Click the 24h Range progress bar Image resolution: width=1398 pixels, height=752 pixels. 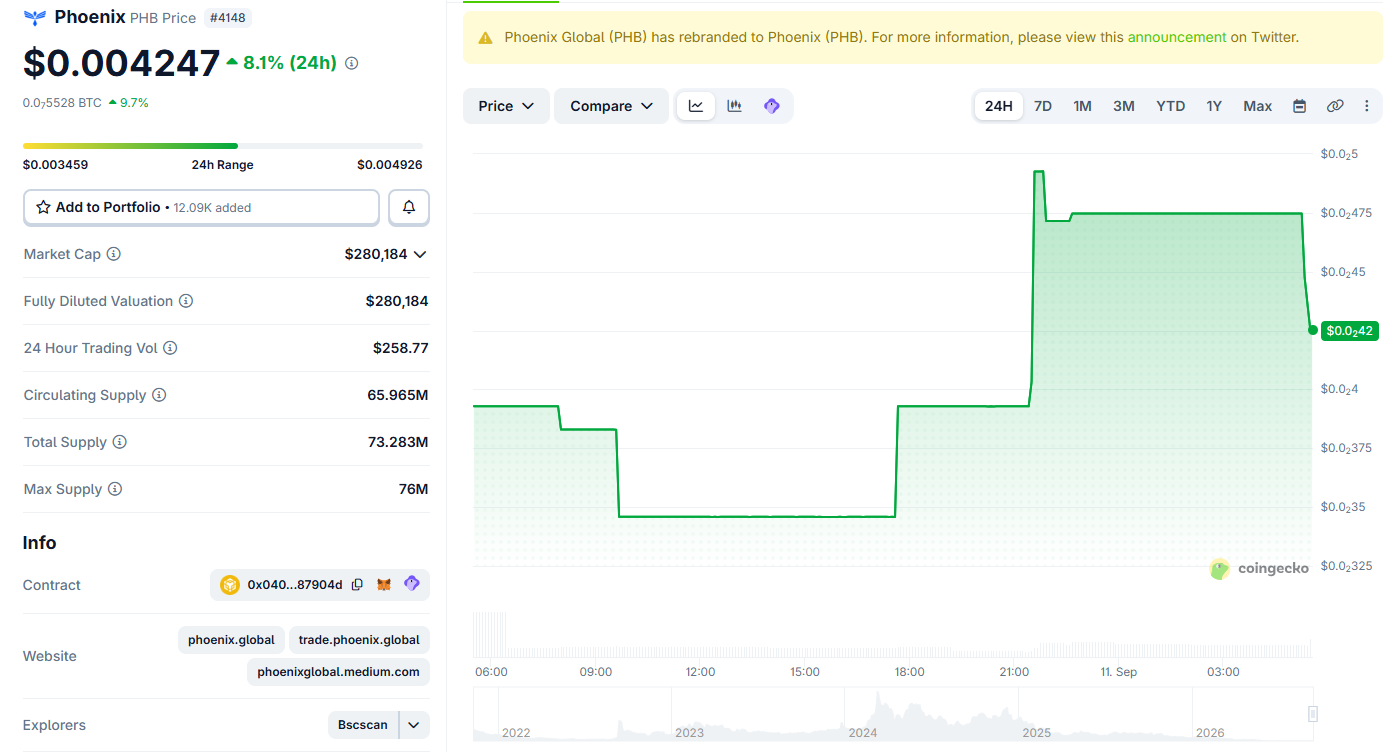tap(223, 146)
